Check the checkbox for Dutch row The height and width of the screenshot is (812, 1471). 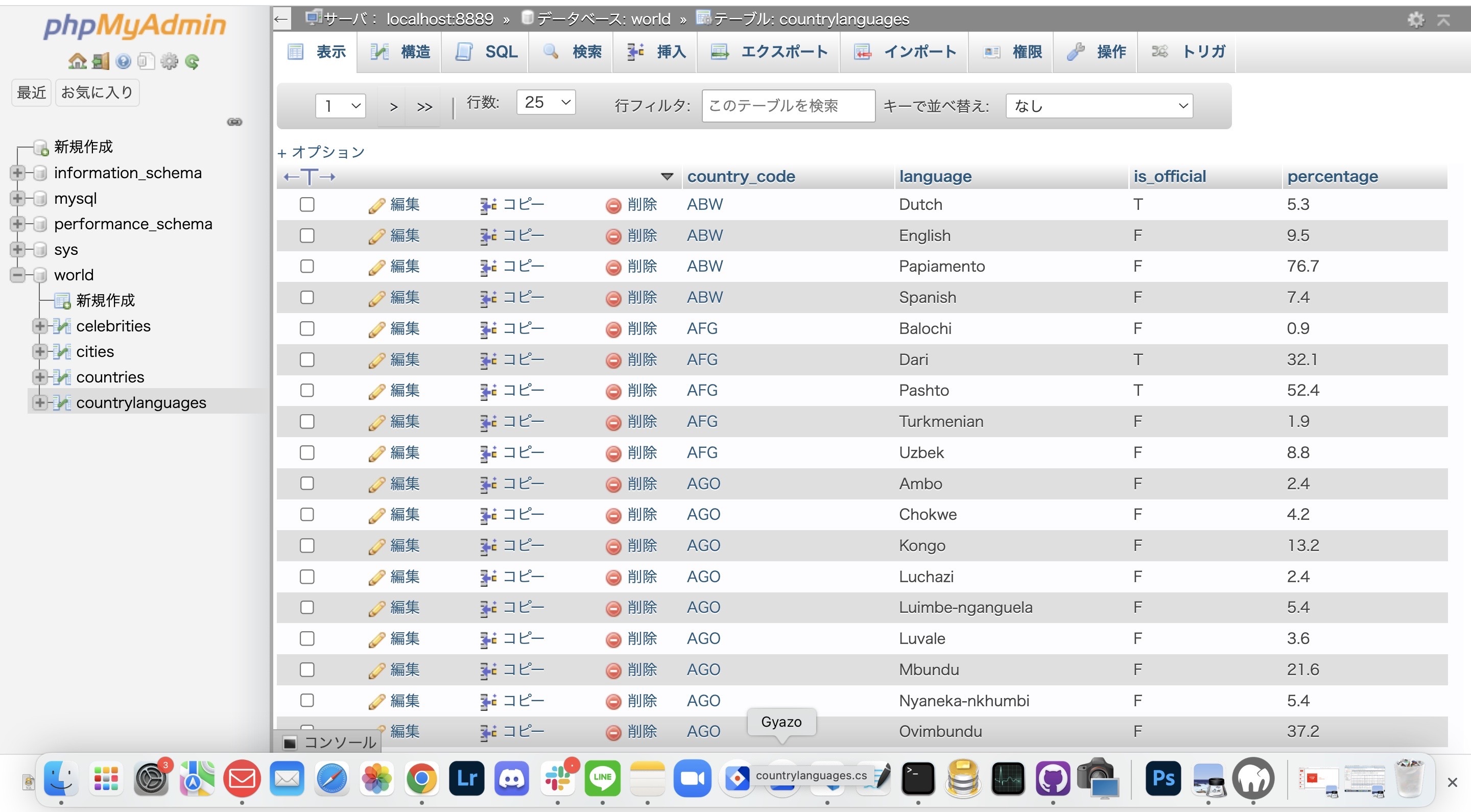coord(307,204)
